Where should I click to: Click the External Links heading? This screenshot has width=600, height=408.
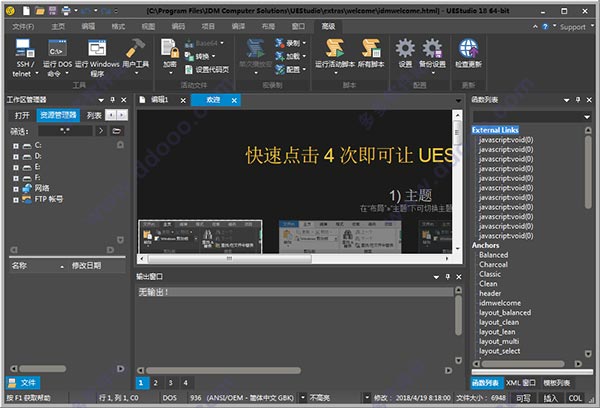coord(495,130)
